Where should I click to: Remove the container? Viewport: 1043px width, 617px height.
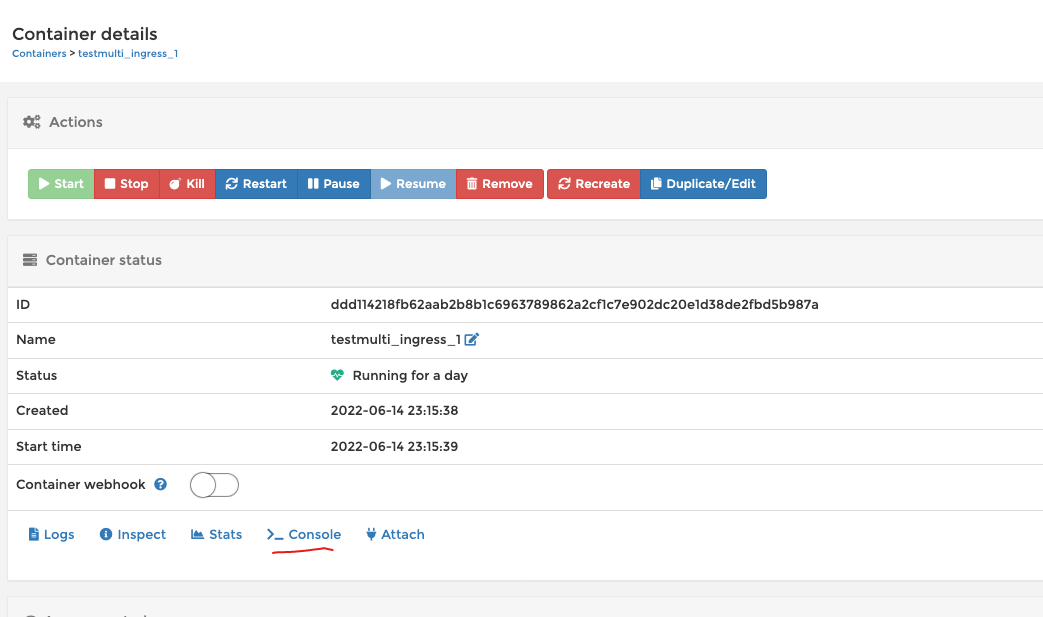(x=499, y=184)
